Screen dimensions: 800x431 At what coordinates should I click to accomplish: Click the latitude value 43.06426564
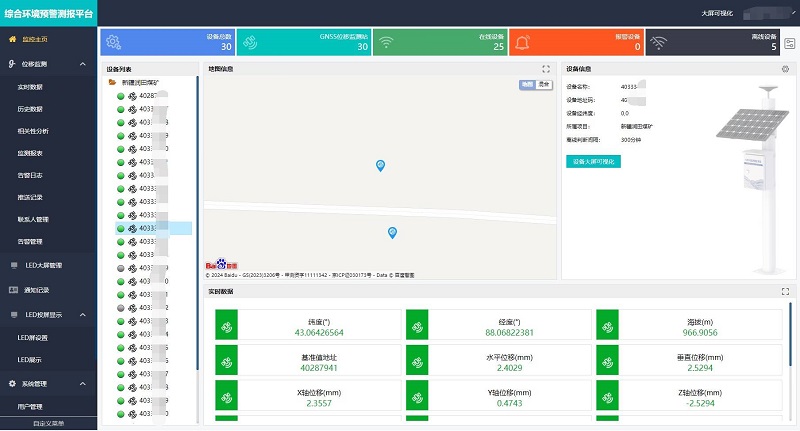(319, 333)
